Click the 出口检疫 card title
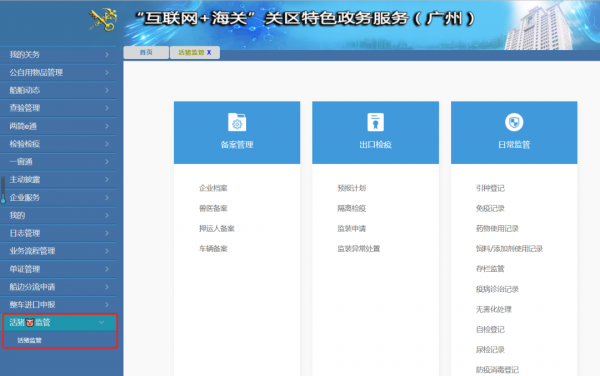The image size is (600, 376). pos(375,145)
